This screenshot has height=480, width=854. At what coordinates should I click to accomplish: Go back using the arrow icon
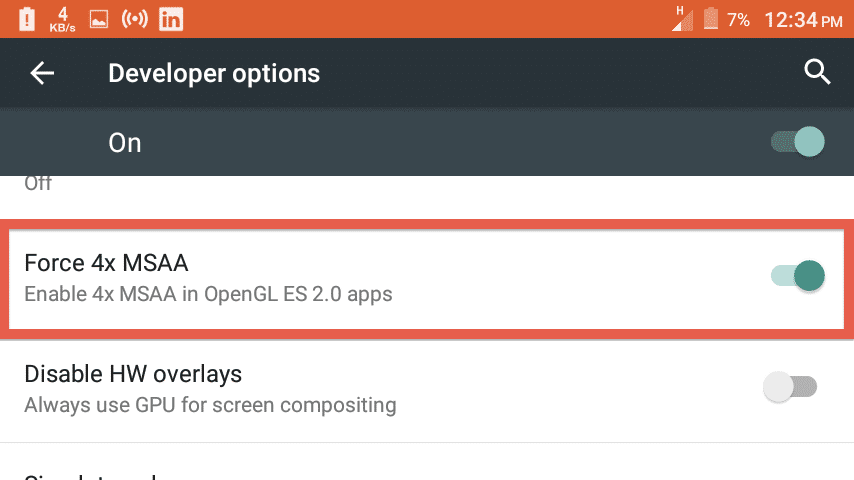pos(42,73)
